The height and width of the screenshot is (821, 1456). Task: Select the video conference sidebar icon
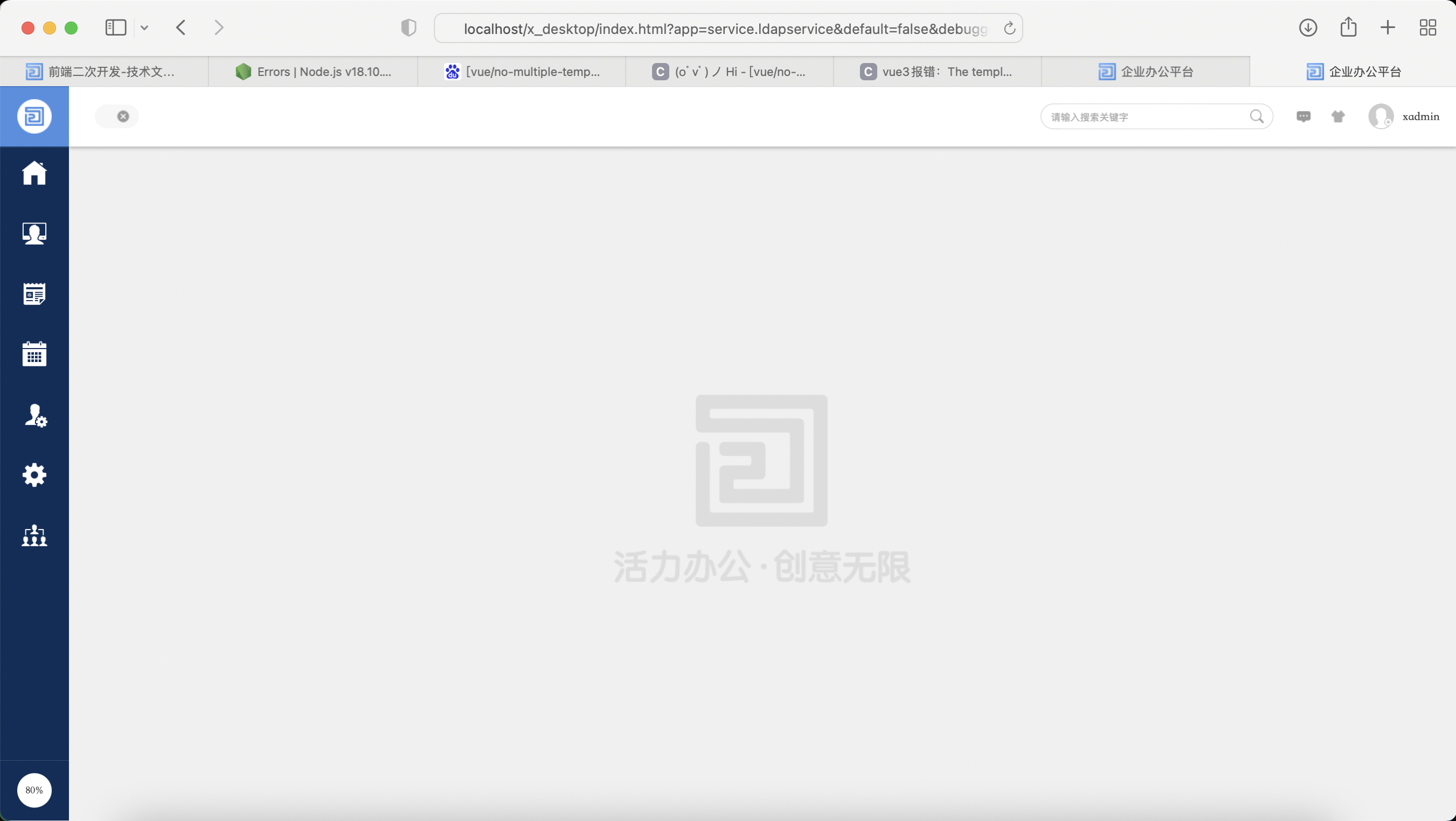[34, 233]
